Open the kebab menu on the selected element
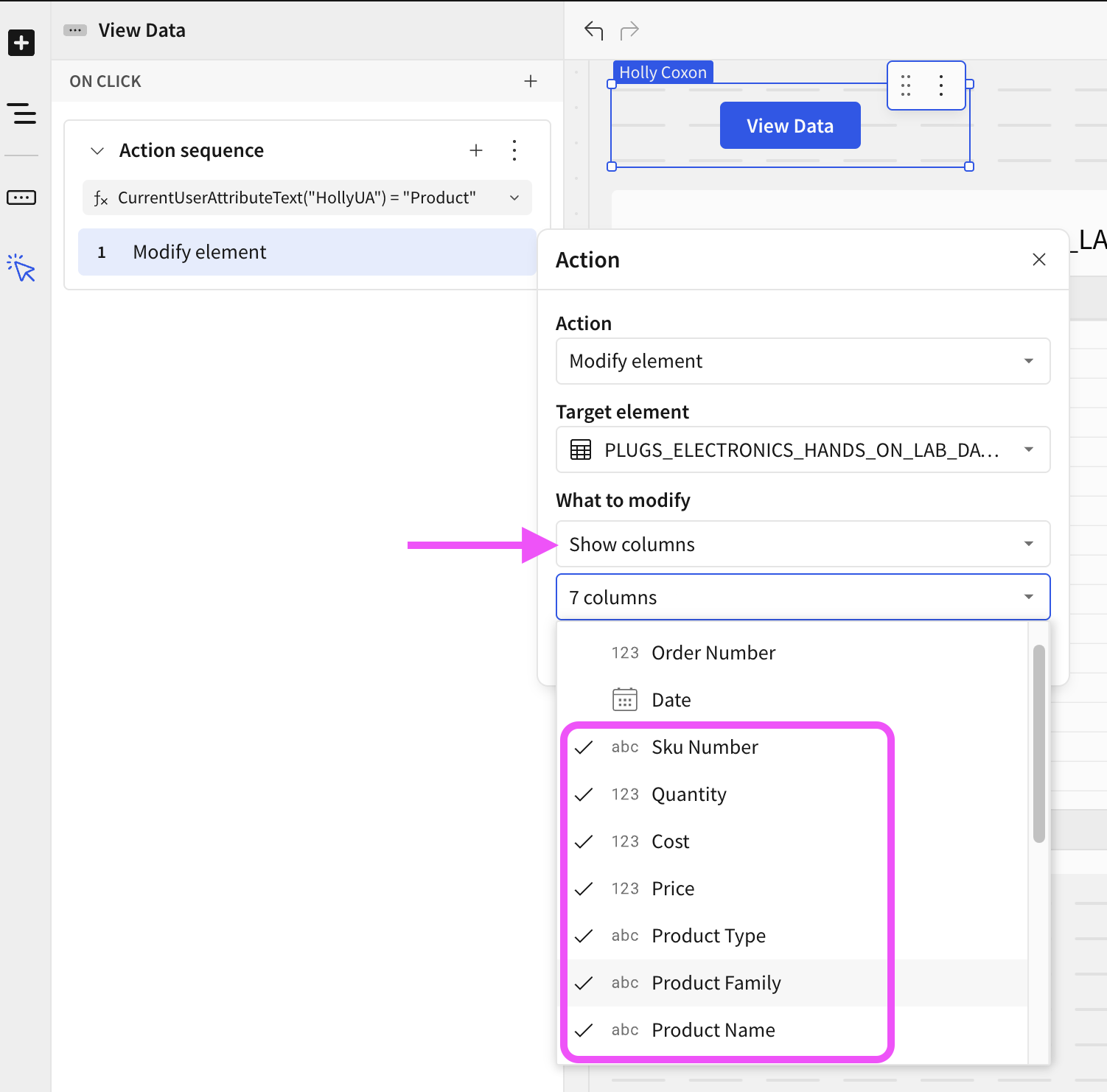 (x=941, y=85)
